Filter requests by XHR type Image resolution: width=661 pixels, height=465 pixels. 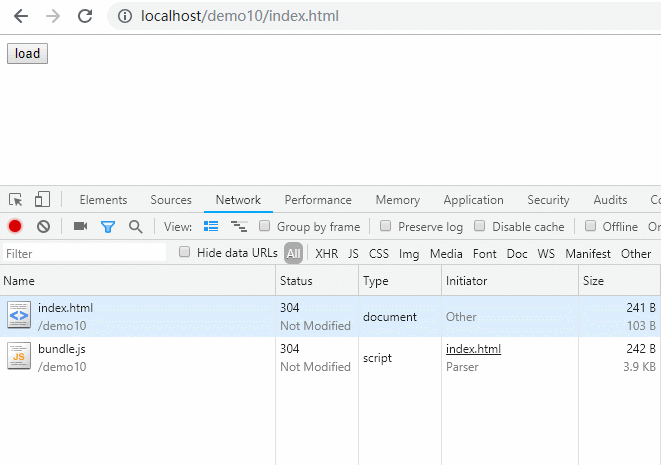(327, 254)
